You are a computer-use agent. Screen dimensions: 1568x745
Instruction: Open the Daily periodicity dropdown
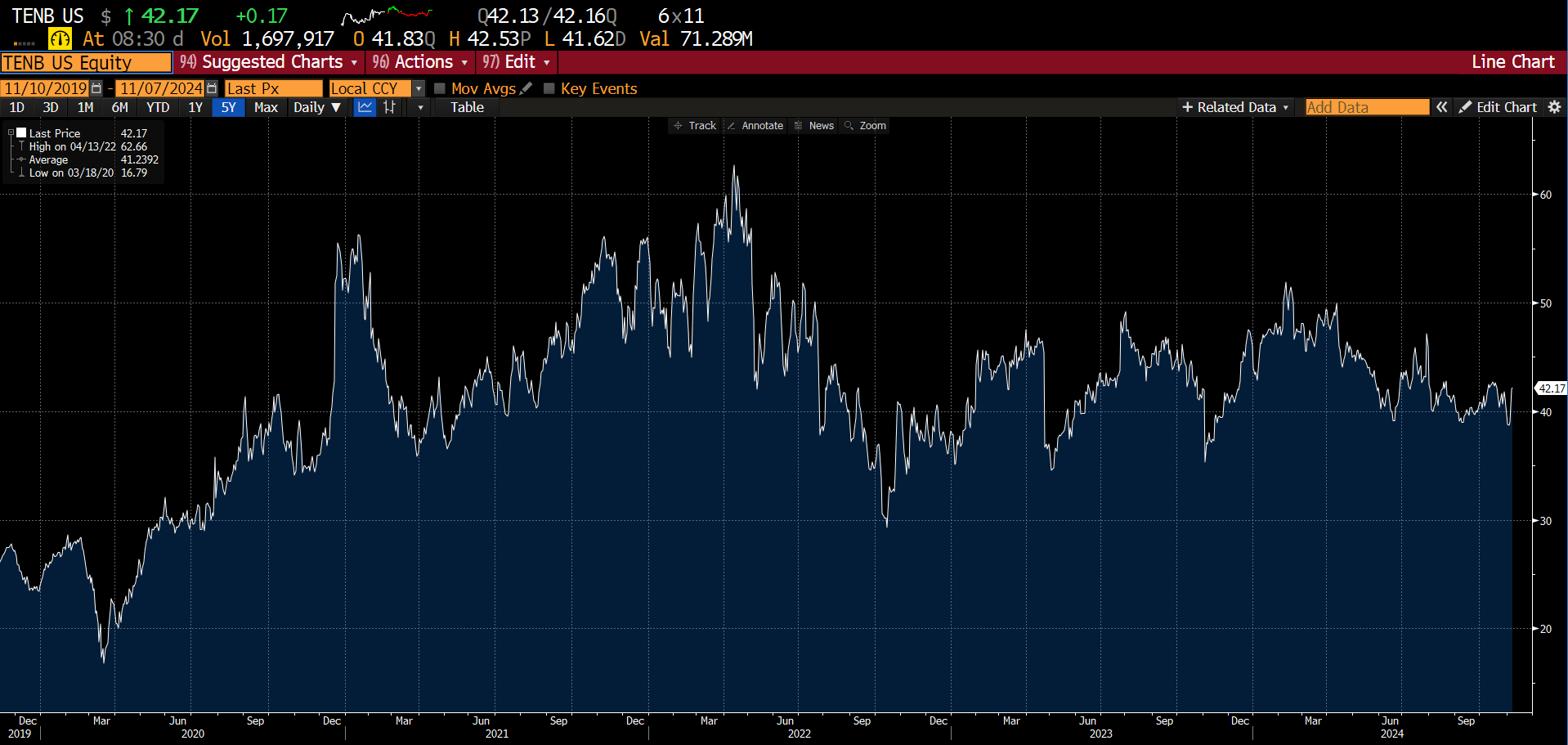click(317, 107)
